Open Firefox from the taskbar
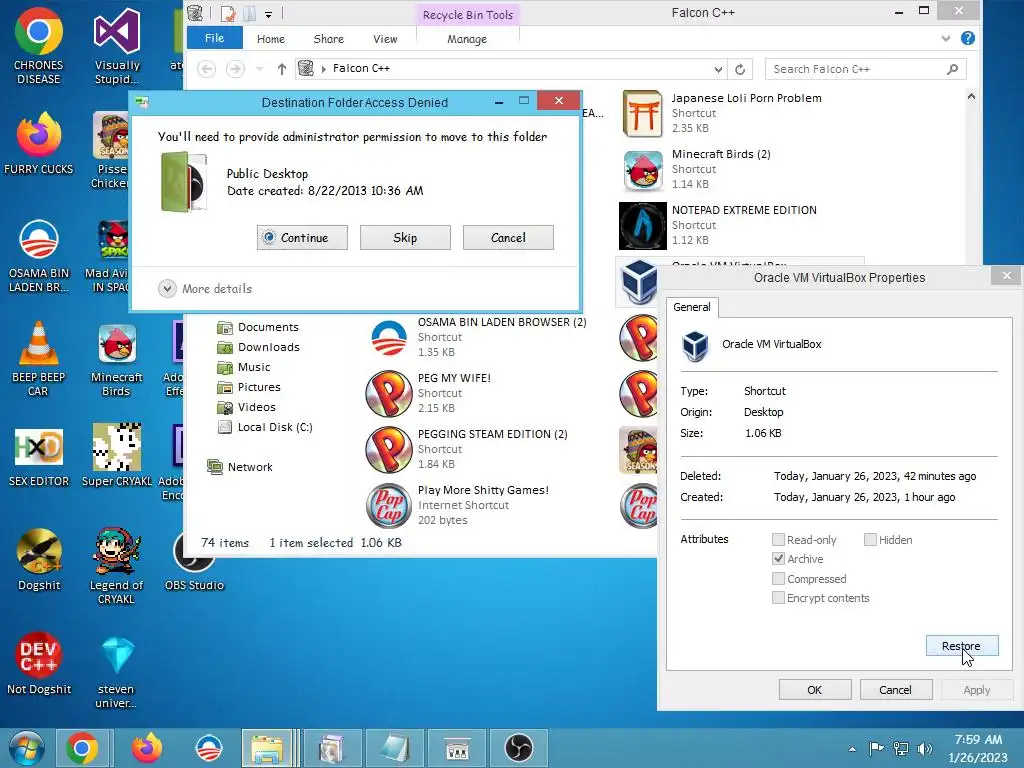 point(146,748)
